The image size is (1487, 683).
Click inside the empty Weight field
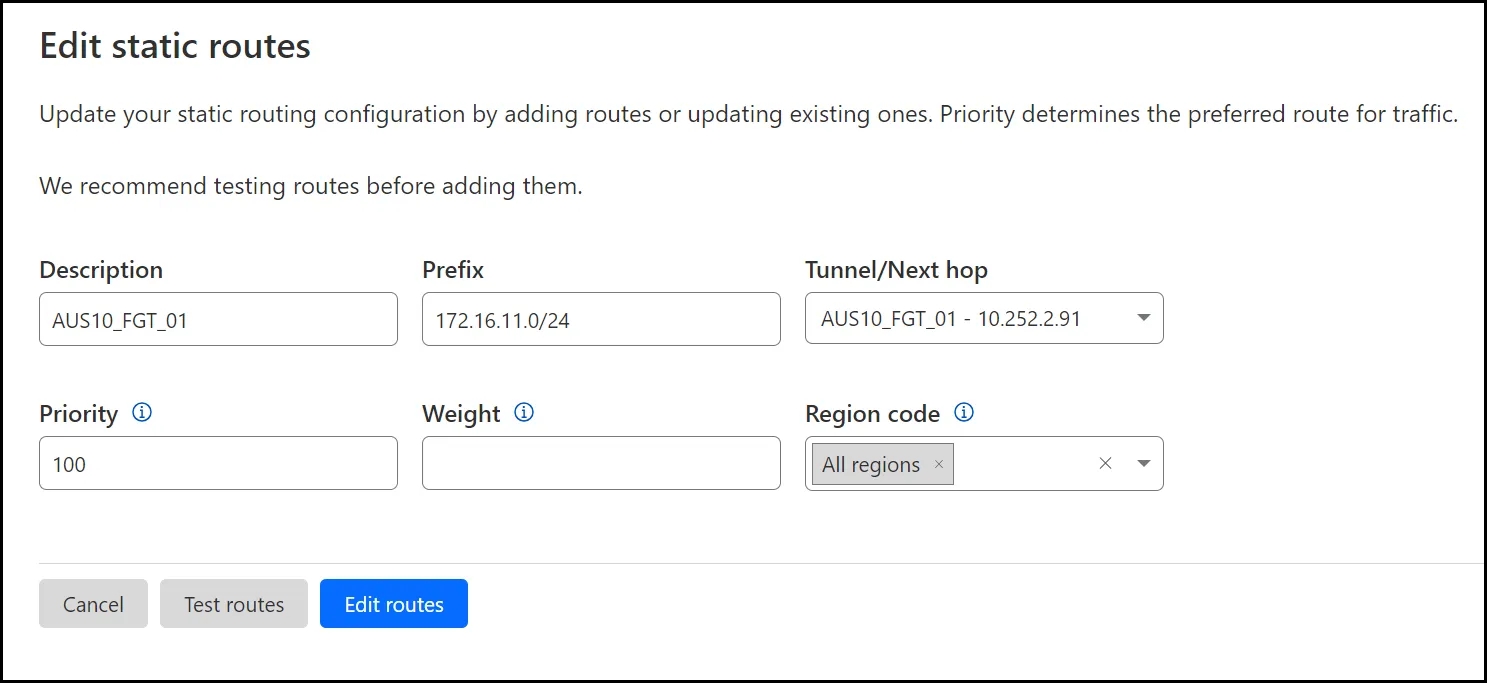(x=600, y=463)
